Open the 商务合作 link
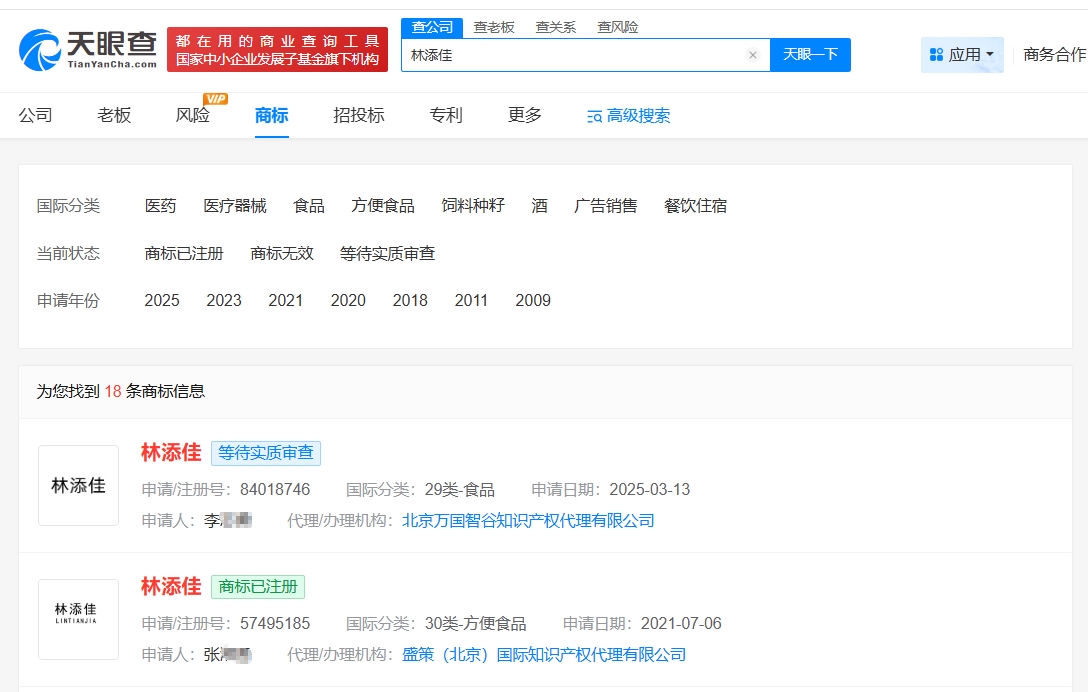The height and width of the screenshot is (692, 1088). [x=1054, y=55]
